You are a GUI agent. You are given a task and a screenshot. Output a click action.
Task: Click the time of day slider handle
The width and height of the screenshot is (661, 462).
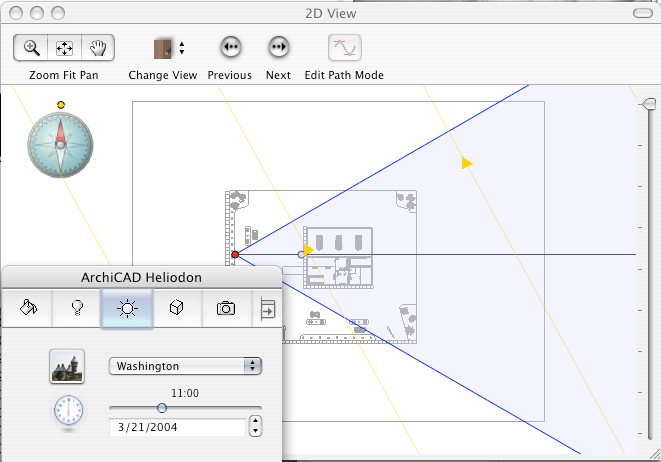(161, 407)
